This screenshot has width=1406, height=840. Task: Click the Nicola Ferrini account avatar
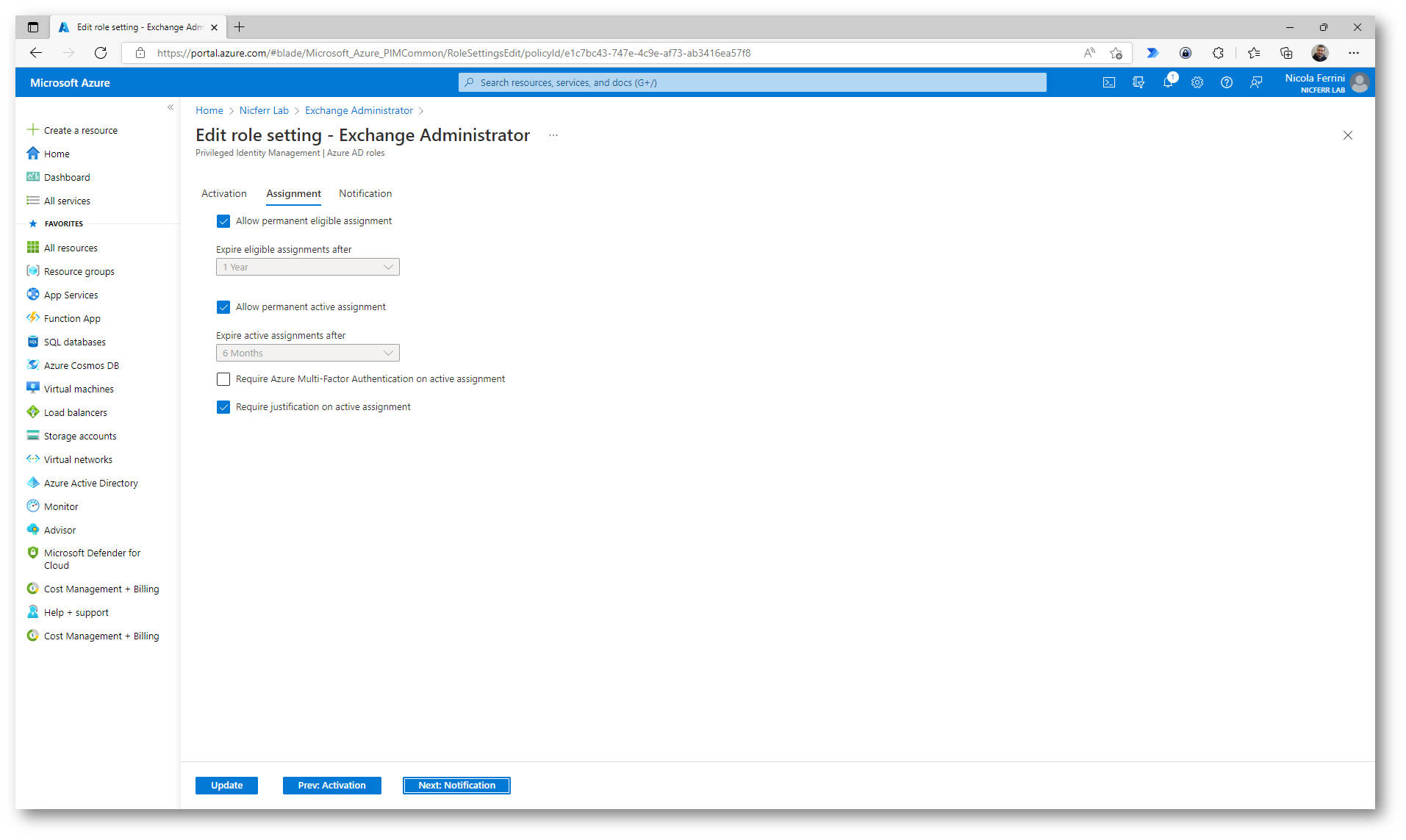[1360, 82]
